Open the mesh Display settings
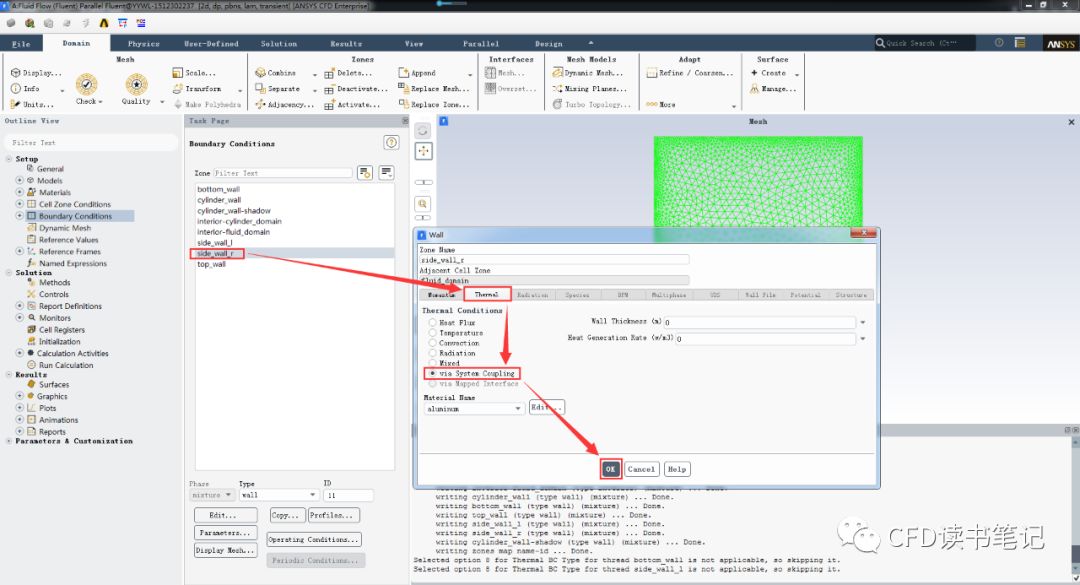This screenshot has height=585, width=1080. click(x=36, y=72)
